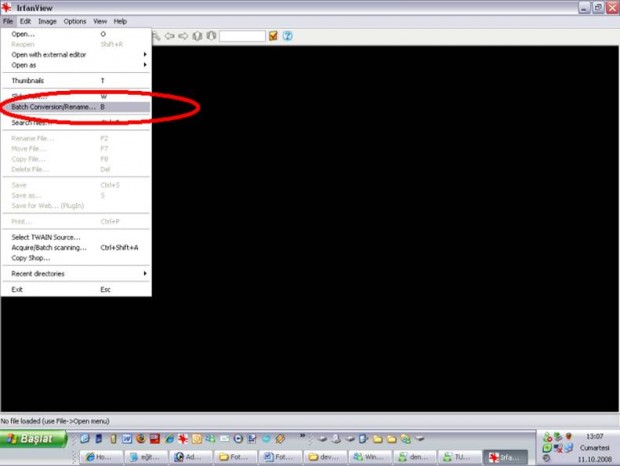Screen dimensions: 620x466
Task: Expand the Recent directories submenu
Action: pyautogui.click(x=76, y=274)
